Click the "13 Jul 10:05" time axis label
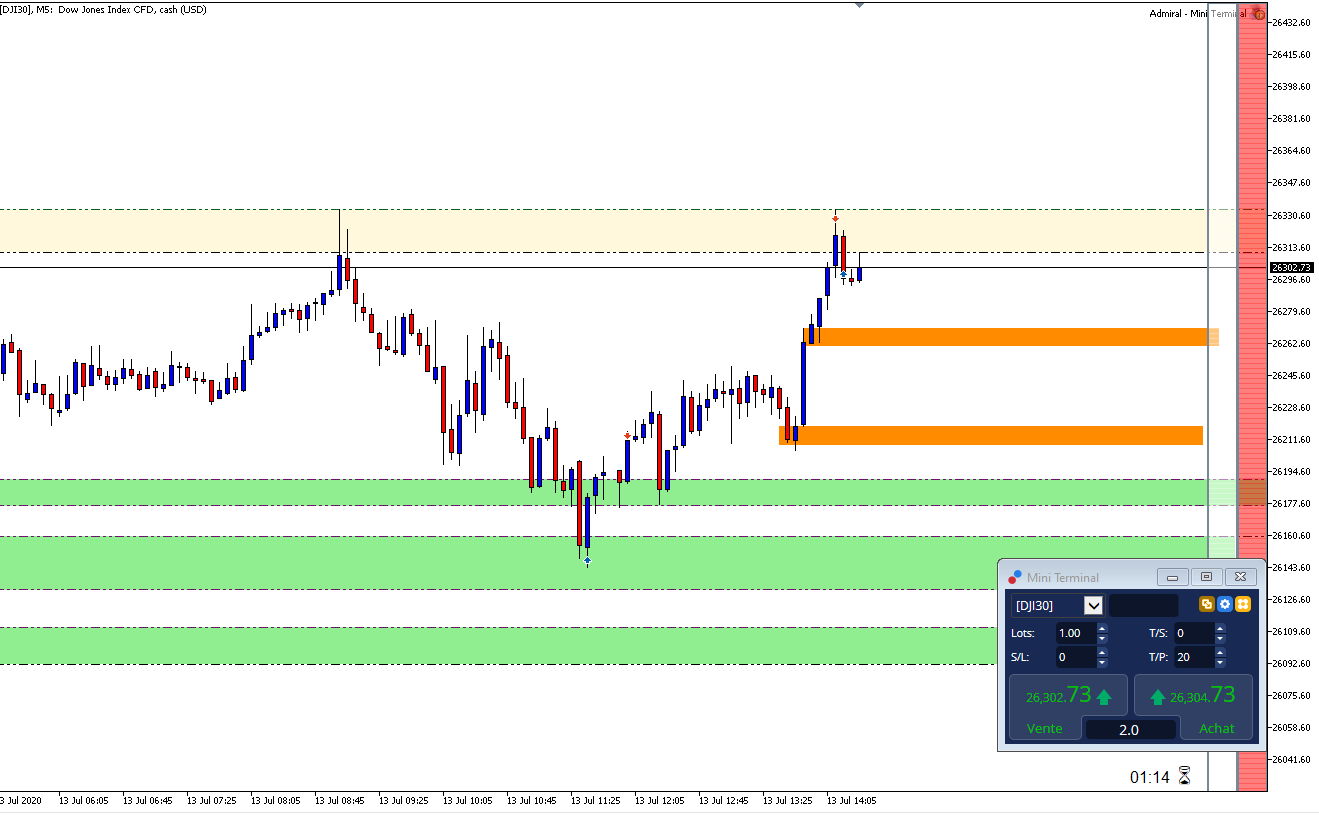 pos(468,800)
